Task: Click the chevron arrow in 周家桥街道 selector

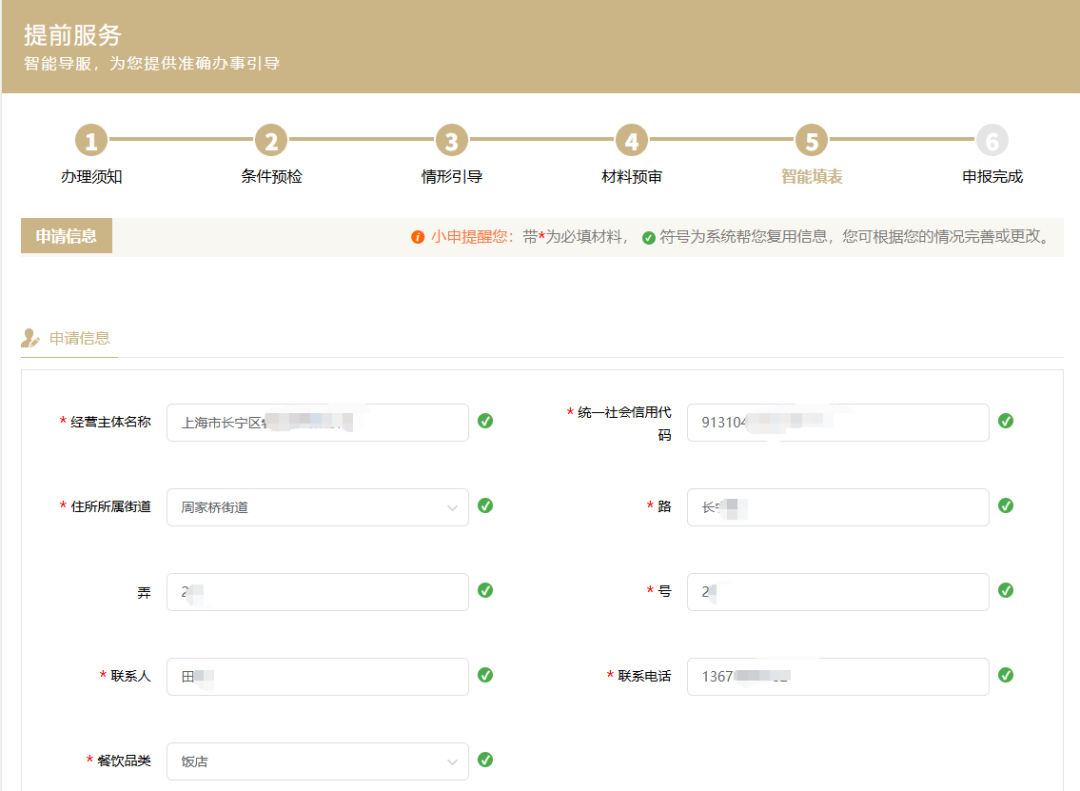Action: [x=452, y=507]
